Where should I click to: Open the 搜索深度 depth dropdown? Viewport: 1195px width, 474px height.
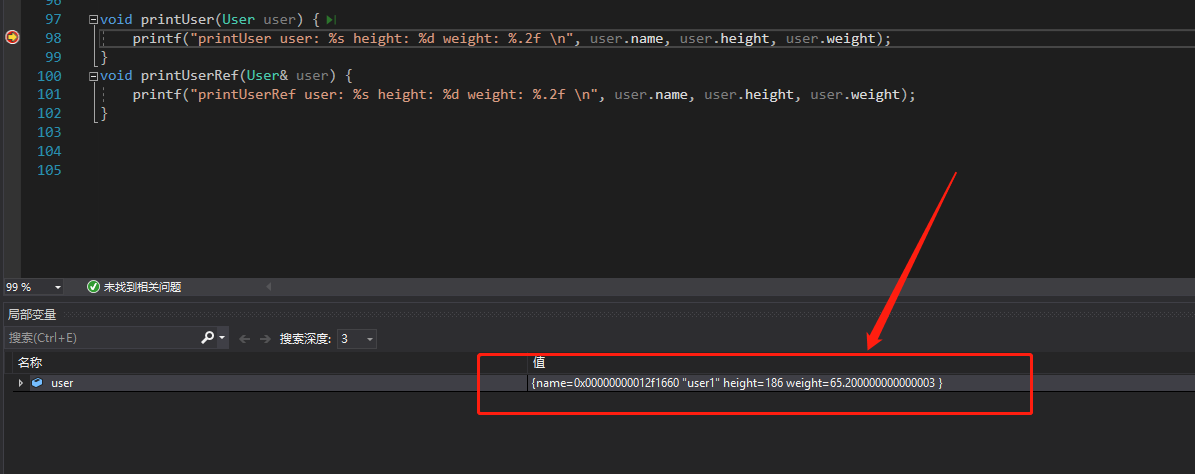(357, 338)
